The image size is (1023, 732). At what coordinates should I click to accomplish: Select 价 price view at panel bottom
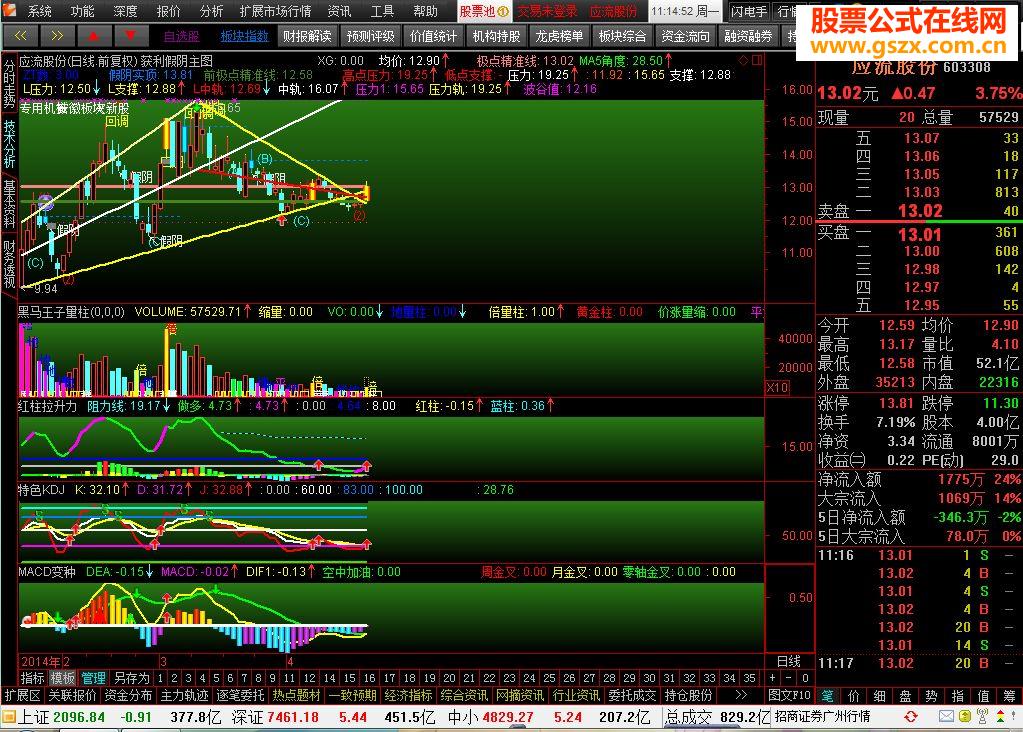coord(854,696)
